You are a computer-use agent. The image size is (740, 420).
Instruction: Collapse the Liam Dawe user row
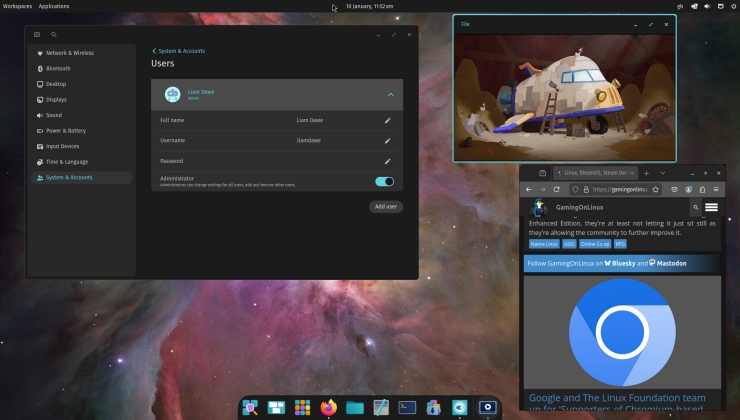[390, 94]
